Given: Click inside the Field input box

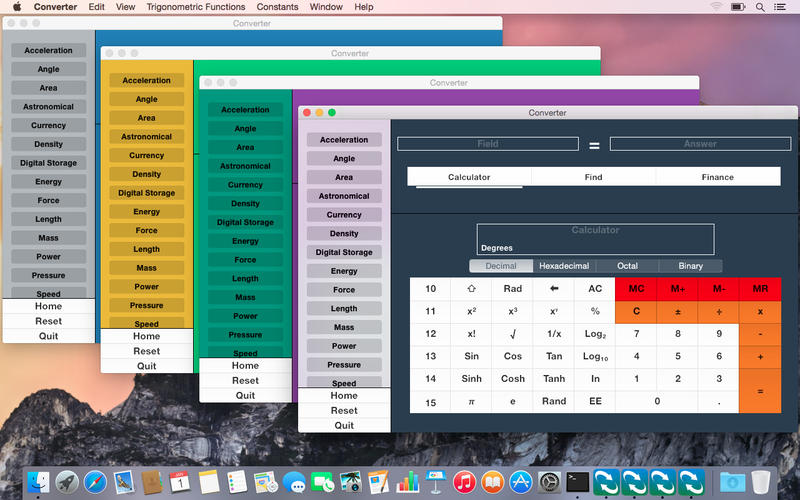Looking at the screenshot, I should pos(488,144).
